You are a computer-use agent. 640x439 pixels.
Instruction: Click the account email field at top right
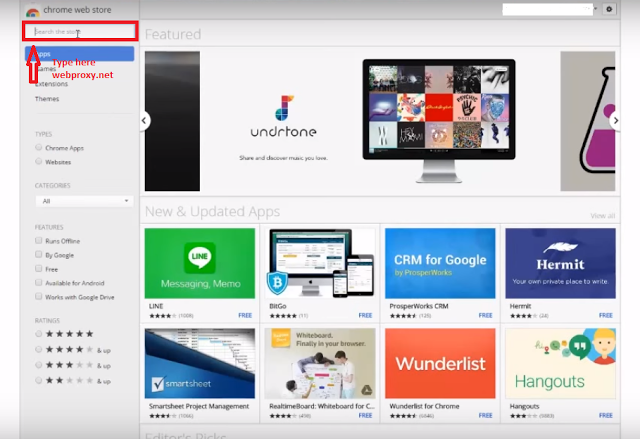(547, 9)
